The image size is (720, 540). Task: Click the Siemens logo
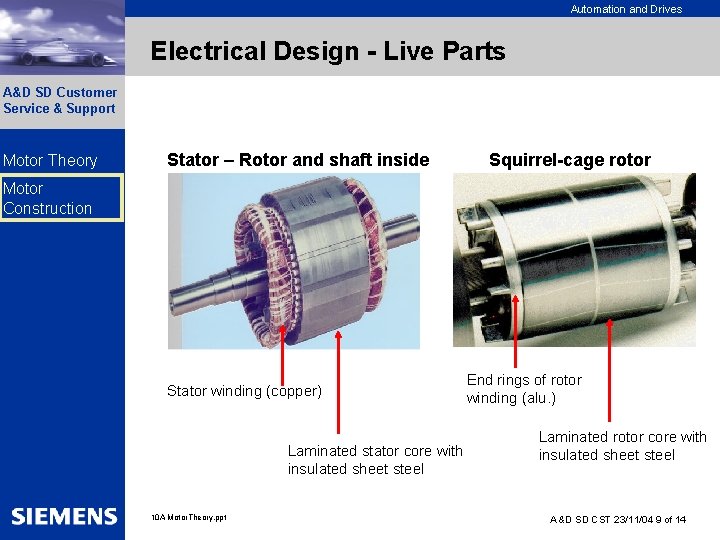pos(64,517)
